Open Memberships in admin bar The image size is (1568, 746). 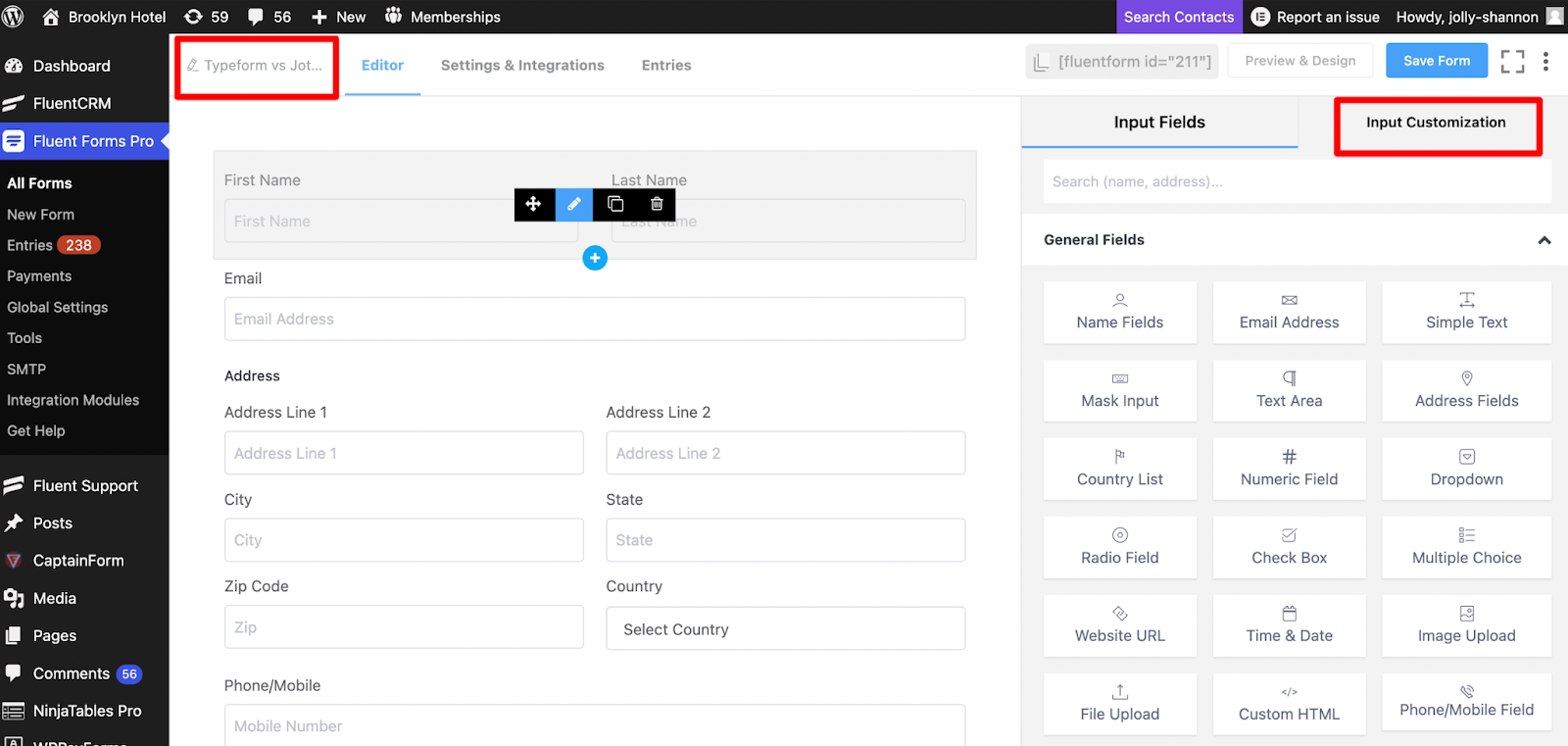(x=442, y=17)
